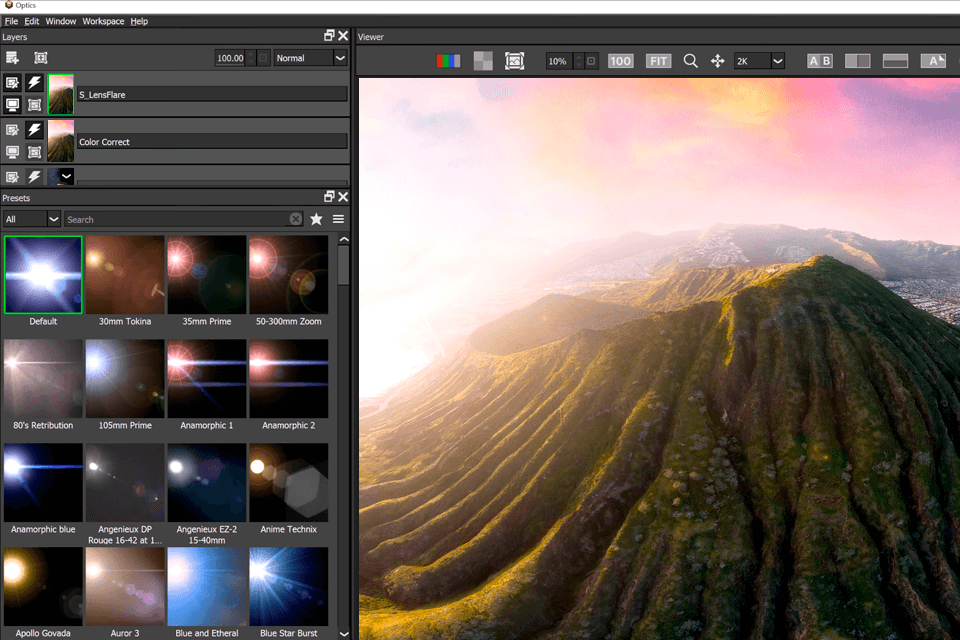Open the Normal blend mode dropdown
This screenshot has width=960, height=640.
(310, 58)
